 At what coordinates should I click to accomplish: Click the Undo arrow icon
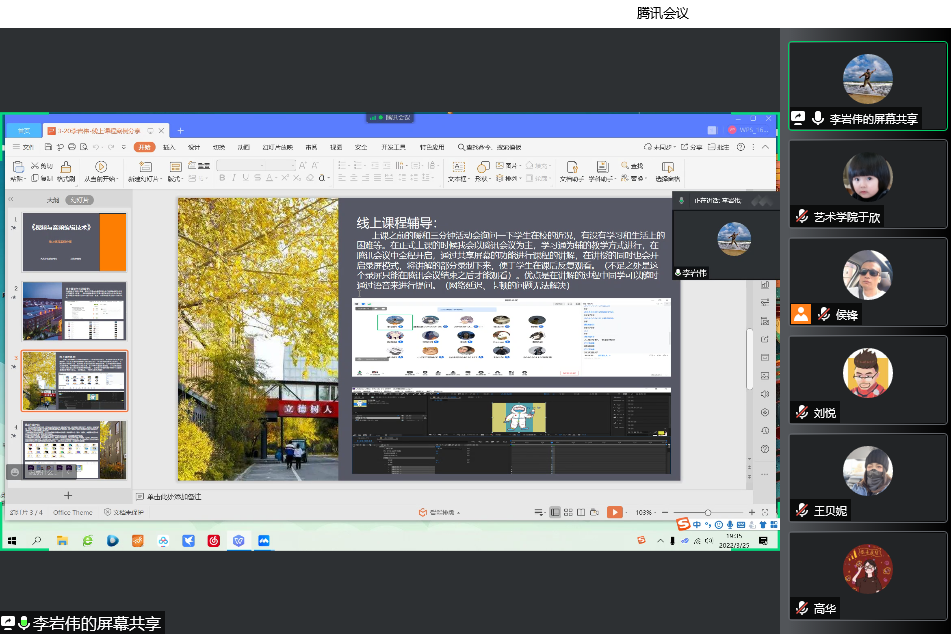click(x=96, y=147)
